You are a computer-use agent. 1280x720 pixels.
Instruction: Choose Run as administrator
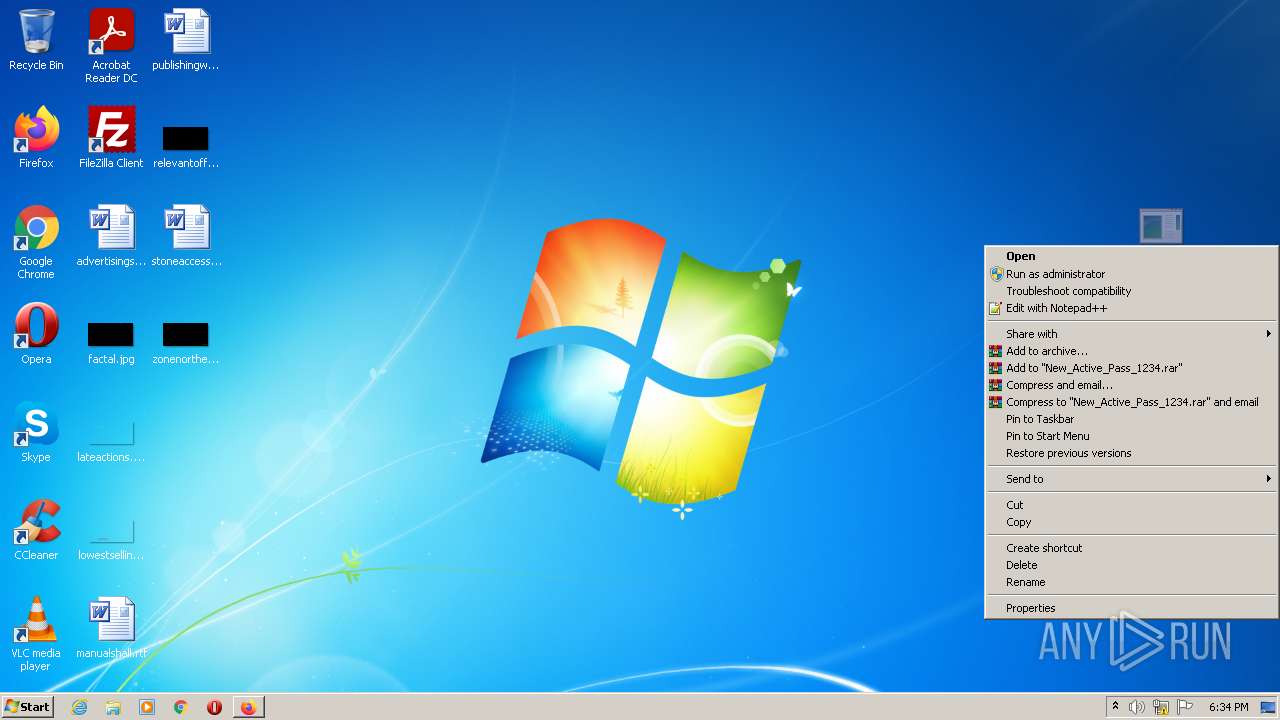coord(1131,274)
